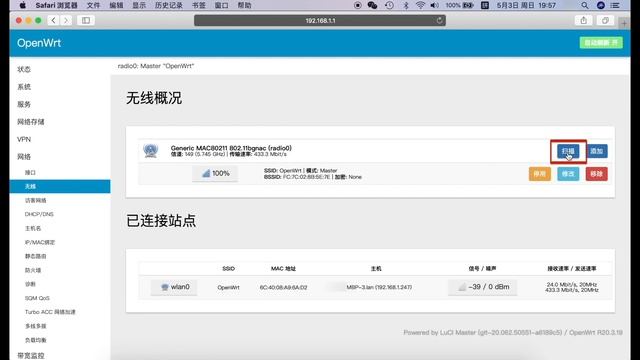
Task: Open the WeChat menu bar icon
Action: click(x=372, y=5)
